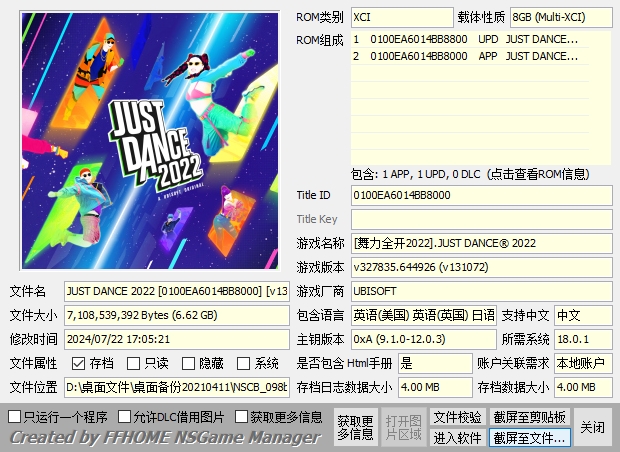The image size is (620, 452).
Task: Tick the 系统 system attribute checkbox
Action: [x=243, y=363]
